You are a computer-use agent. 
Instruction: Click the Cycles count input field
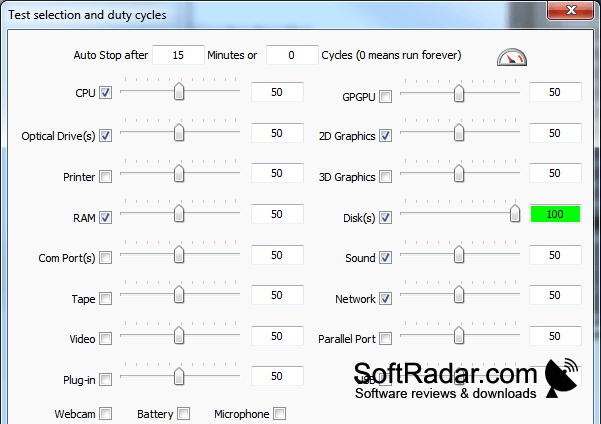coord(292,55)
